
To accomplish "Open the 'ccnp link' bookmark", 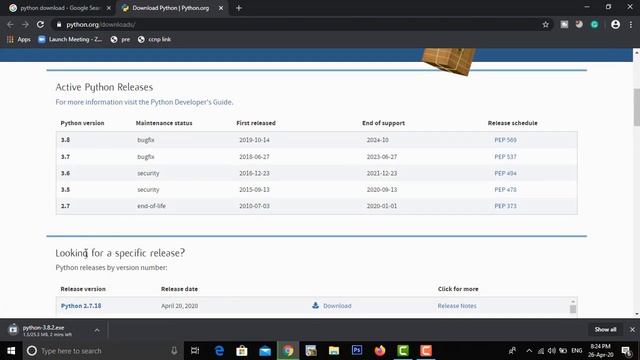I will (154, 40).
